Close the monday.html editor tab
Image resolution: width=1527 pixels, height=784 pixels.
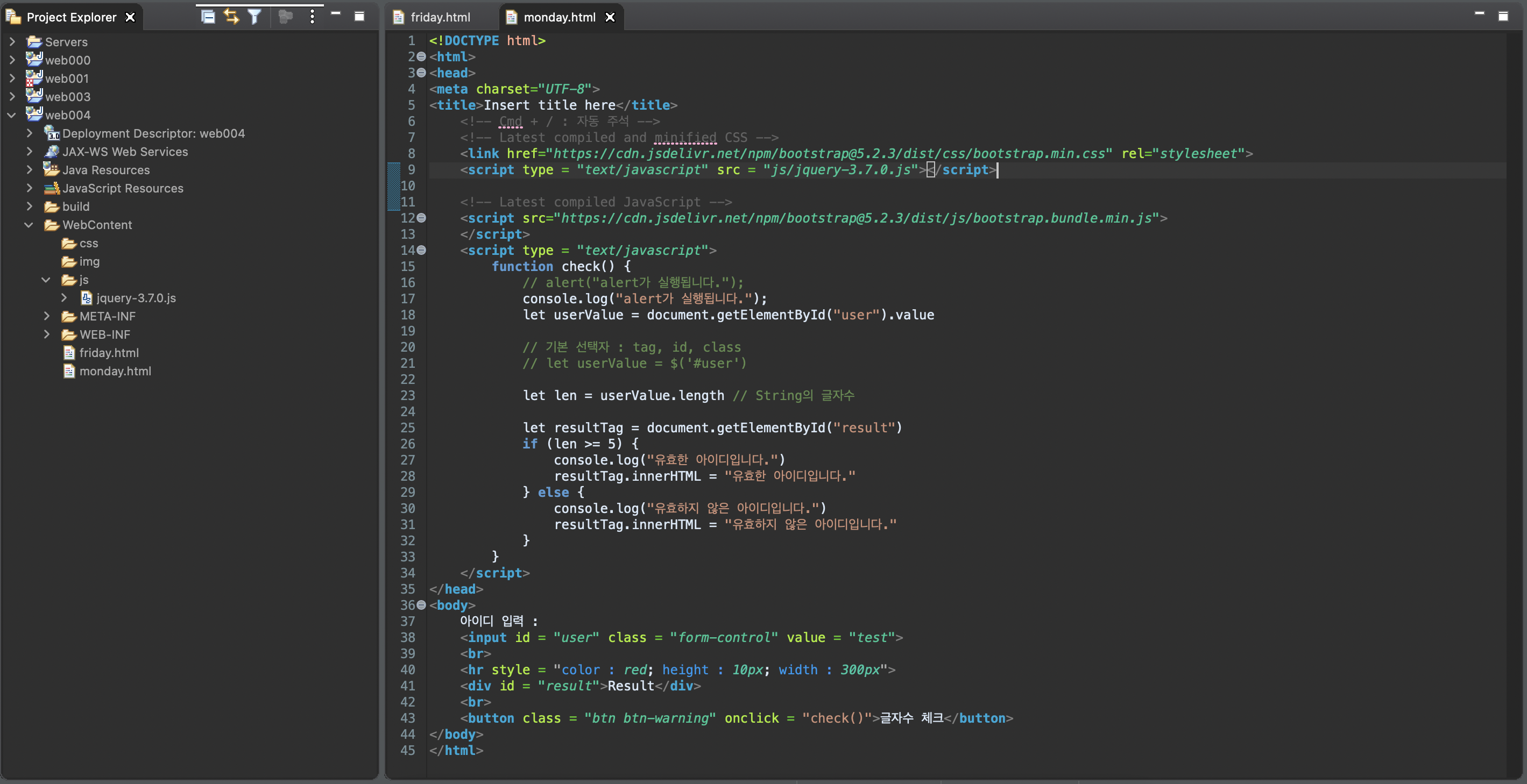coord(610,17)
